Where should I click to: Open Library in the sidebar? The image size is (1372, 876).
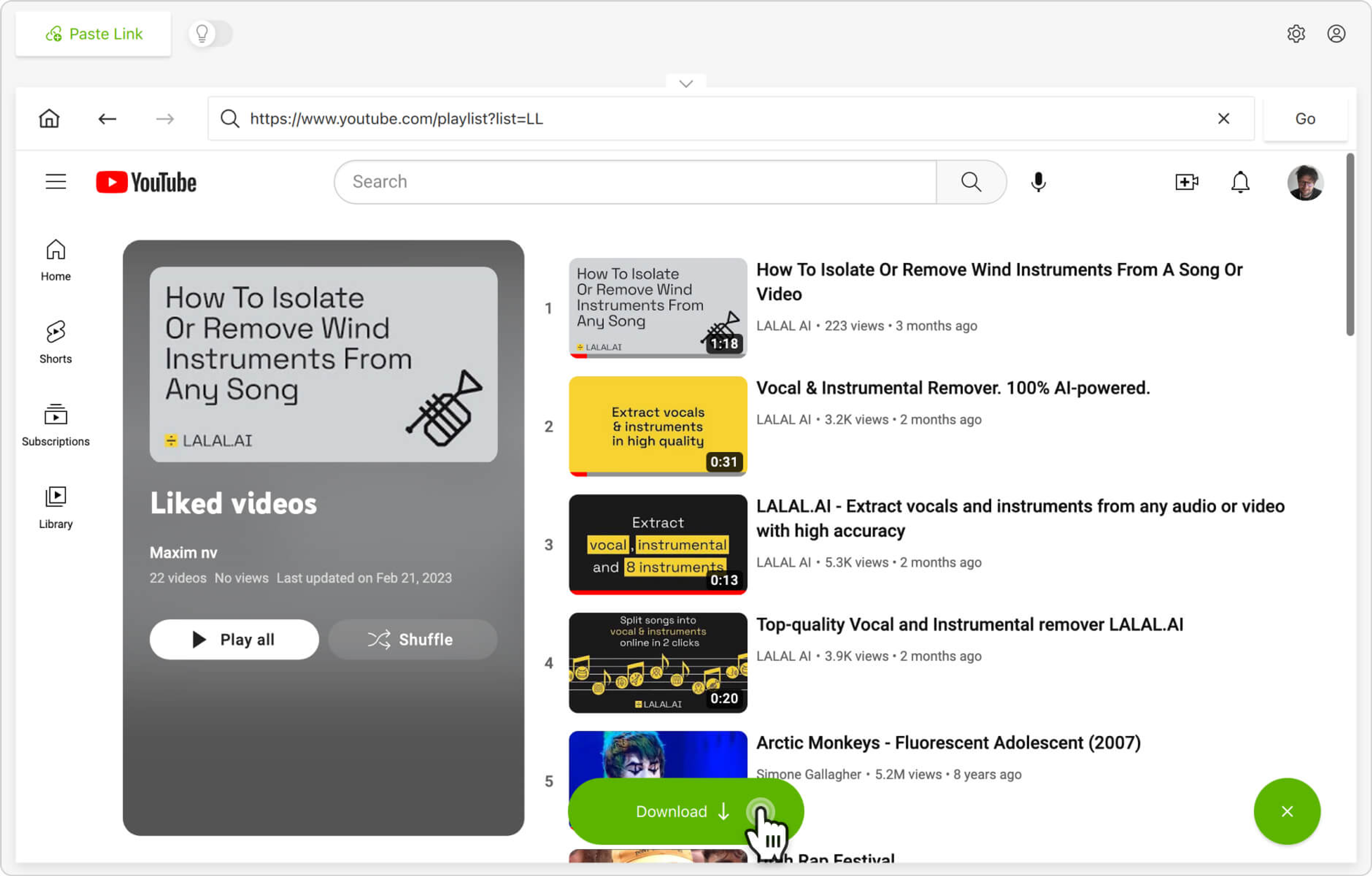point(56,507)
